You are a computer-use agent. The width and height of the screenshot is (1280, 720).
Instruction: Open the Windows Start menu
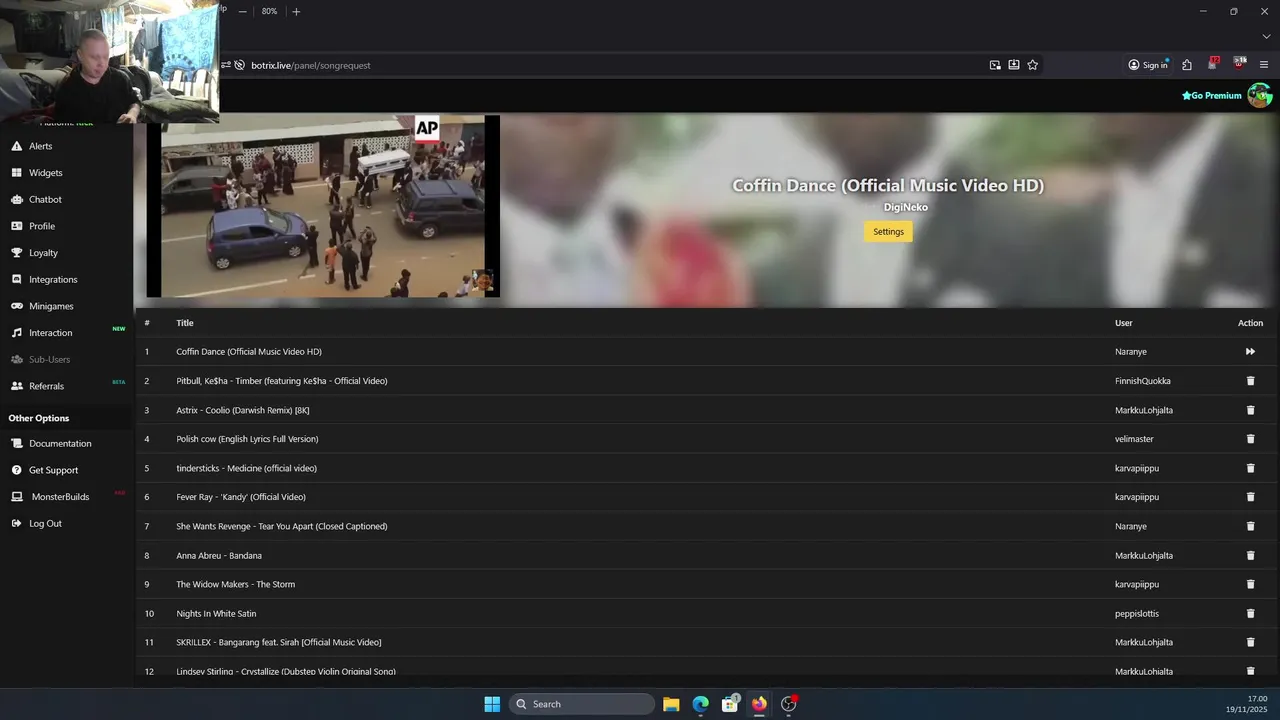click(492, 704)
